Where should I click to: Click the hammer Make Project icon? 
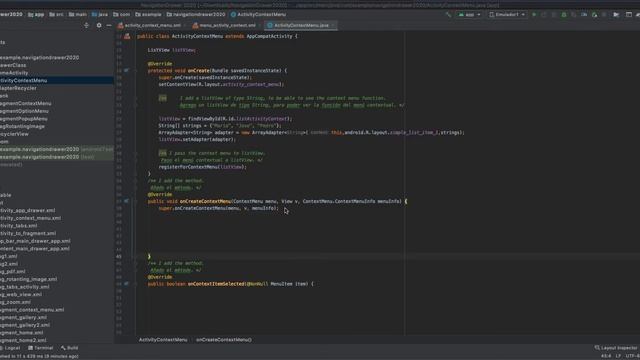pos(449,15)
